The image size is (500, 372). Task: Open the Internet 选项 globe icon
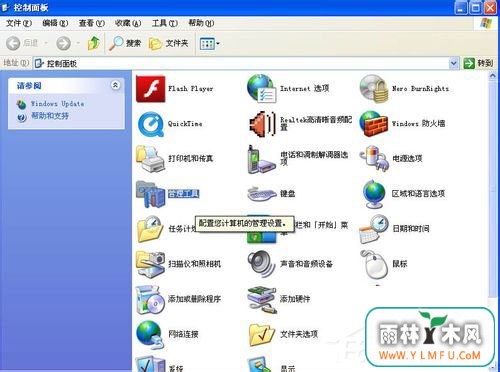262,89
